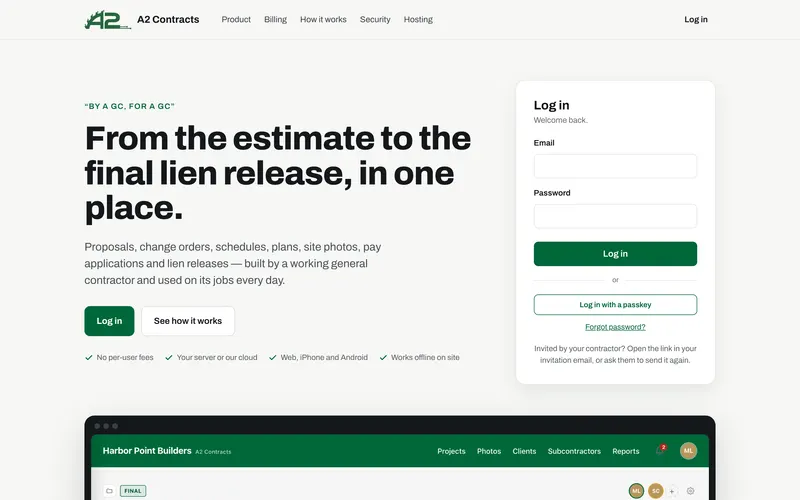Focus the Password input field
The width and height of the screenshot is (800, 500).
[615, 216]
